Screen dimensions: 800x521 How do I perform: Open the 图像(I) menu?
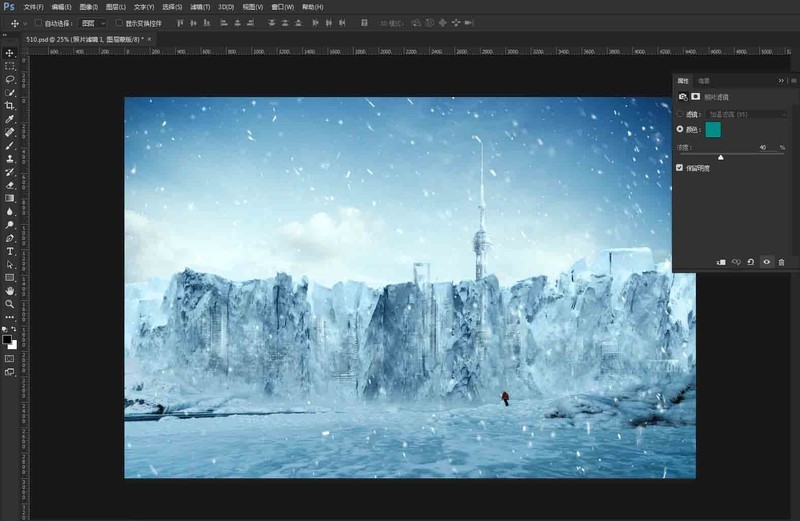(89, 7)
